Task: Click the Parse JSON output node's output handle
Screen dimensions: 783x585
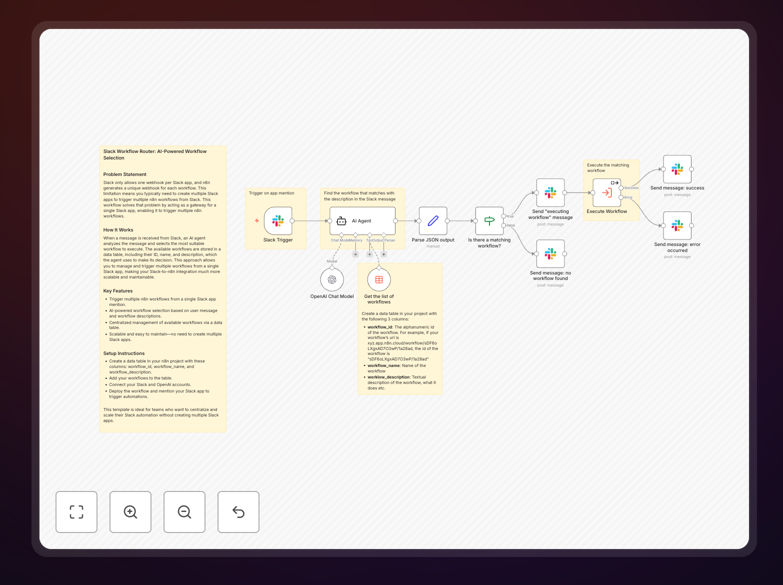Action: (447, 221)
